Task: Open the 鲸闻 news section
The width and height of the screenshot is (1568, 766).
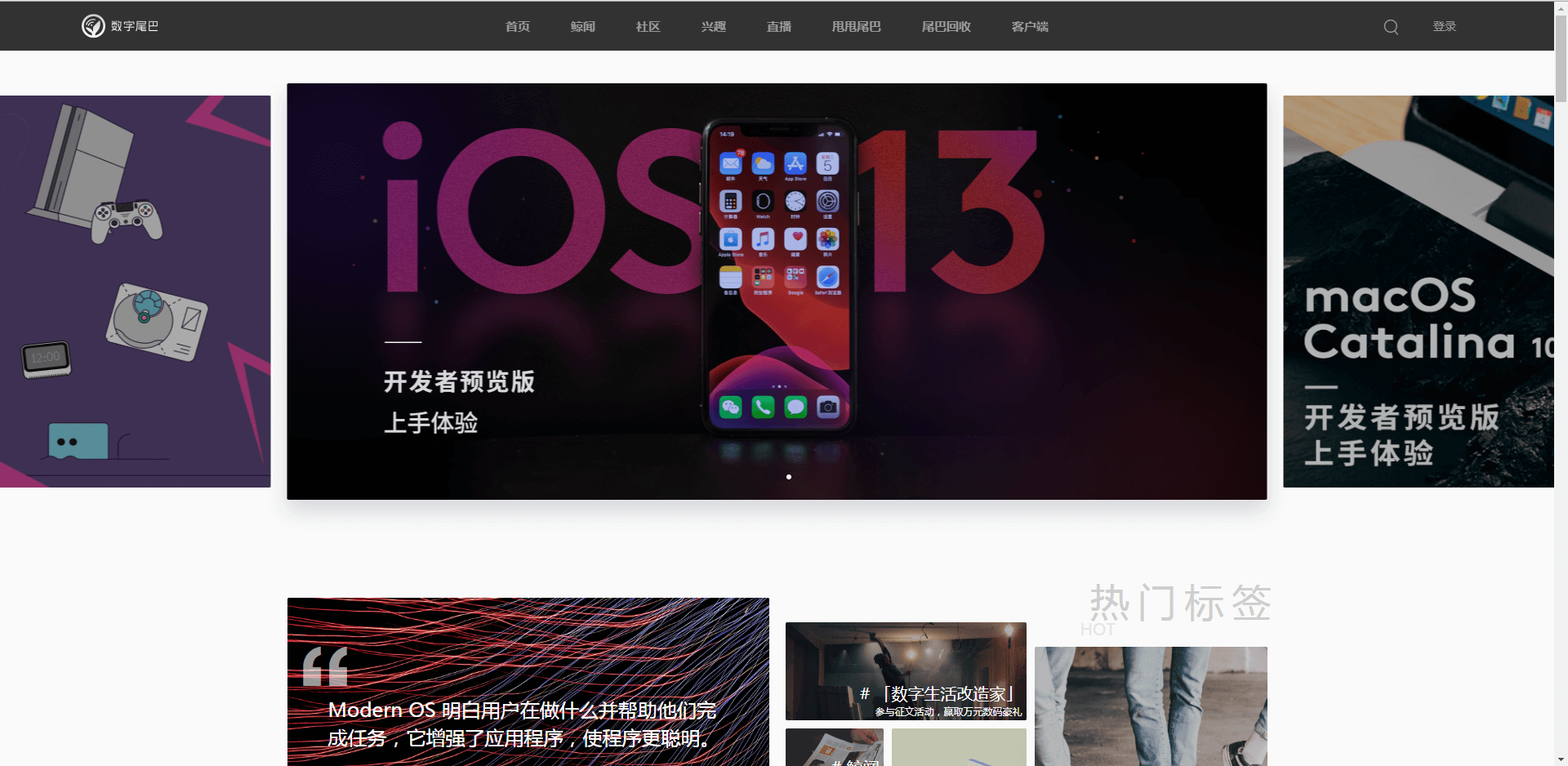Action: click(581, 26)
